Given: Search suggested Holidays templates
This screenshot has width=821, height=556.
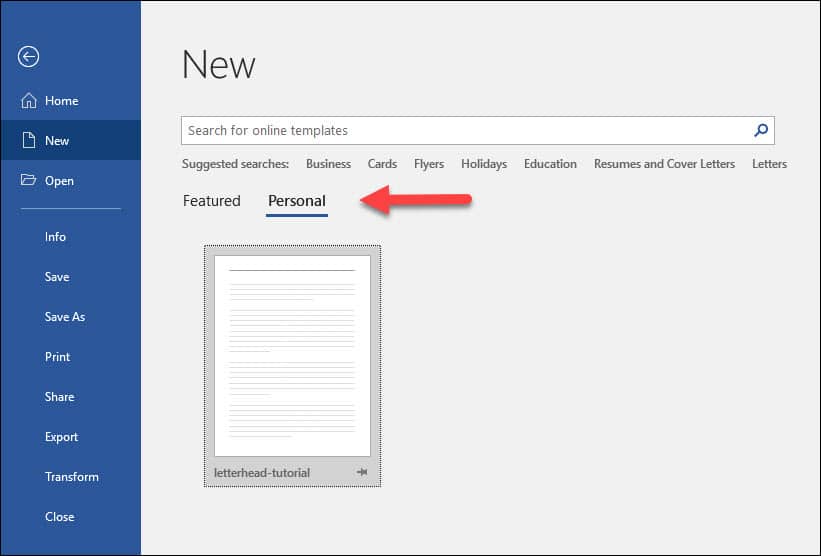Looking at the screenshot, I should 484,164.
